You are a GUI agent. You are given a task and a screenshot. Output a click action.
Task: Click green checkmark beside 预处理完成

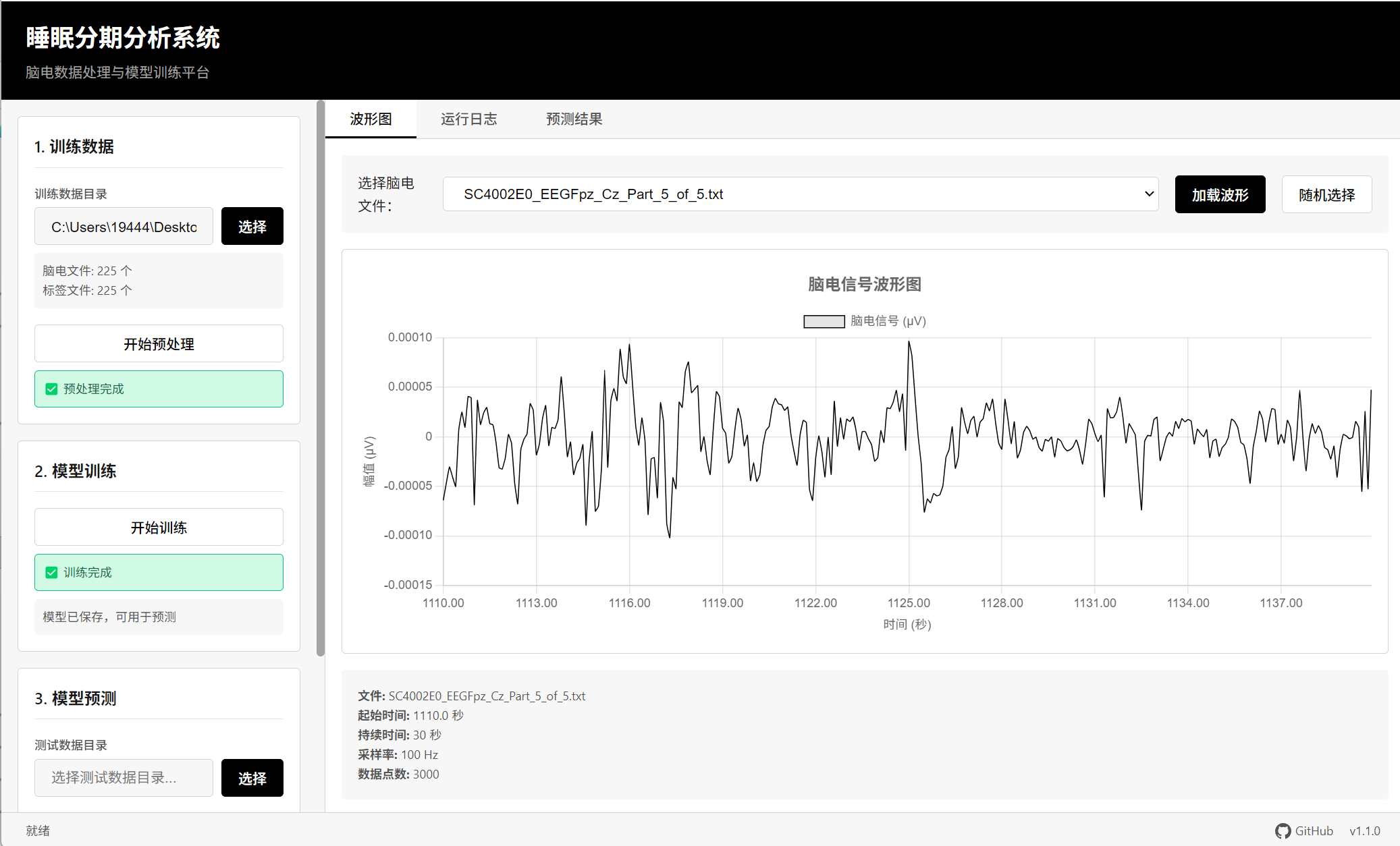tap(51, 389)
